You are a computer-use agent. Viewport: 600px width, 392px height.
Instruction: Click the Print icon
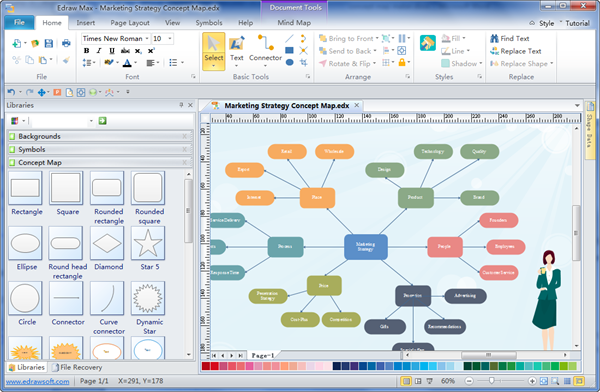(x=66, y=43)
